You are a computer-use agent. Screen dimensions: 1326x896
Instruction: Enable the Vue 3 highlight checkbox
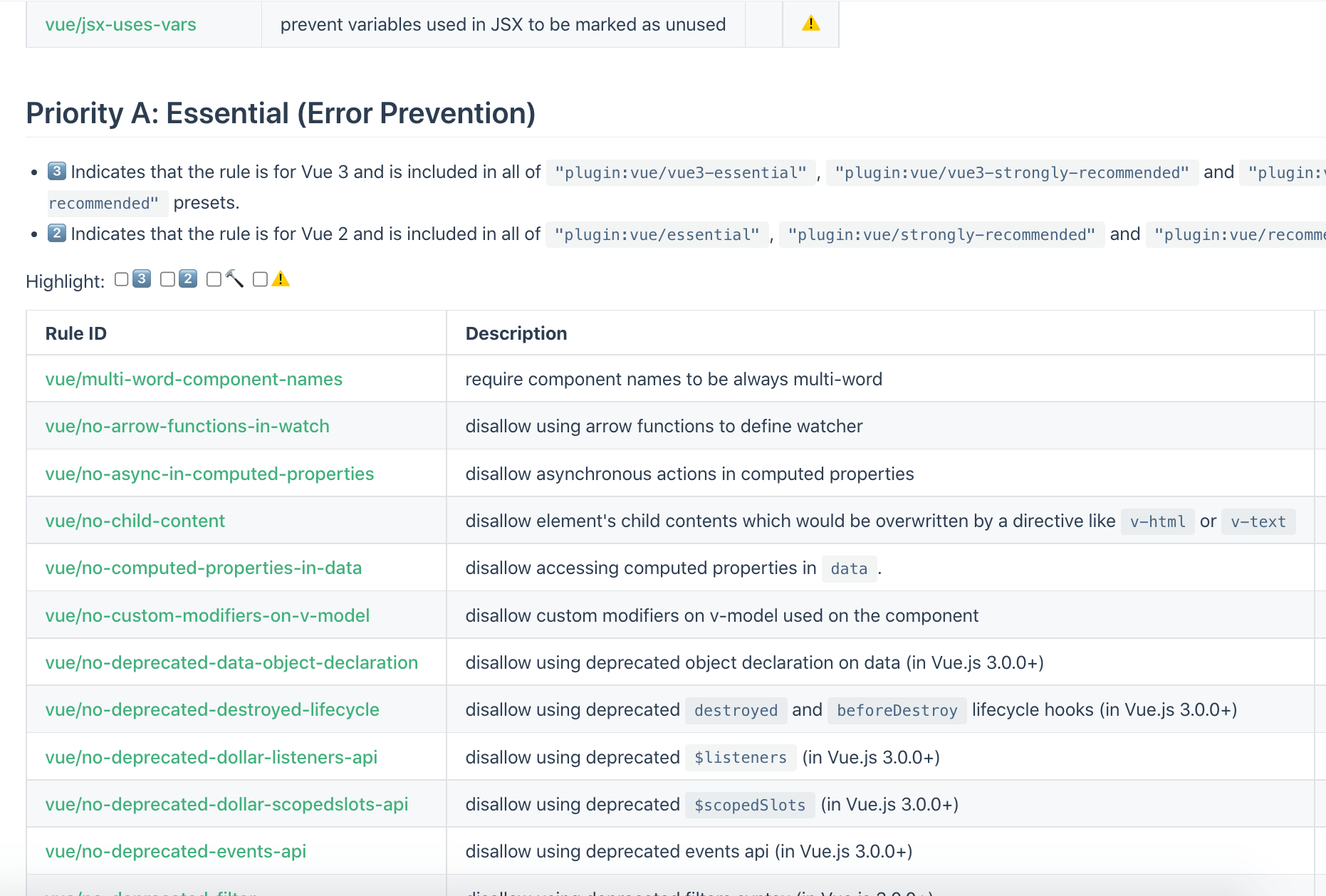click(x=122, y=279)
